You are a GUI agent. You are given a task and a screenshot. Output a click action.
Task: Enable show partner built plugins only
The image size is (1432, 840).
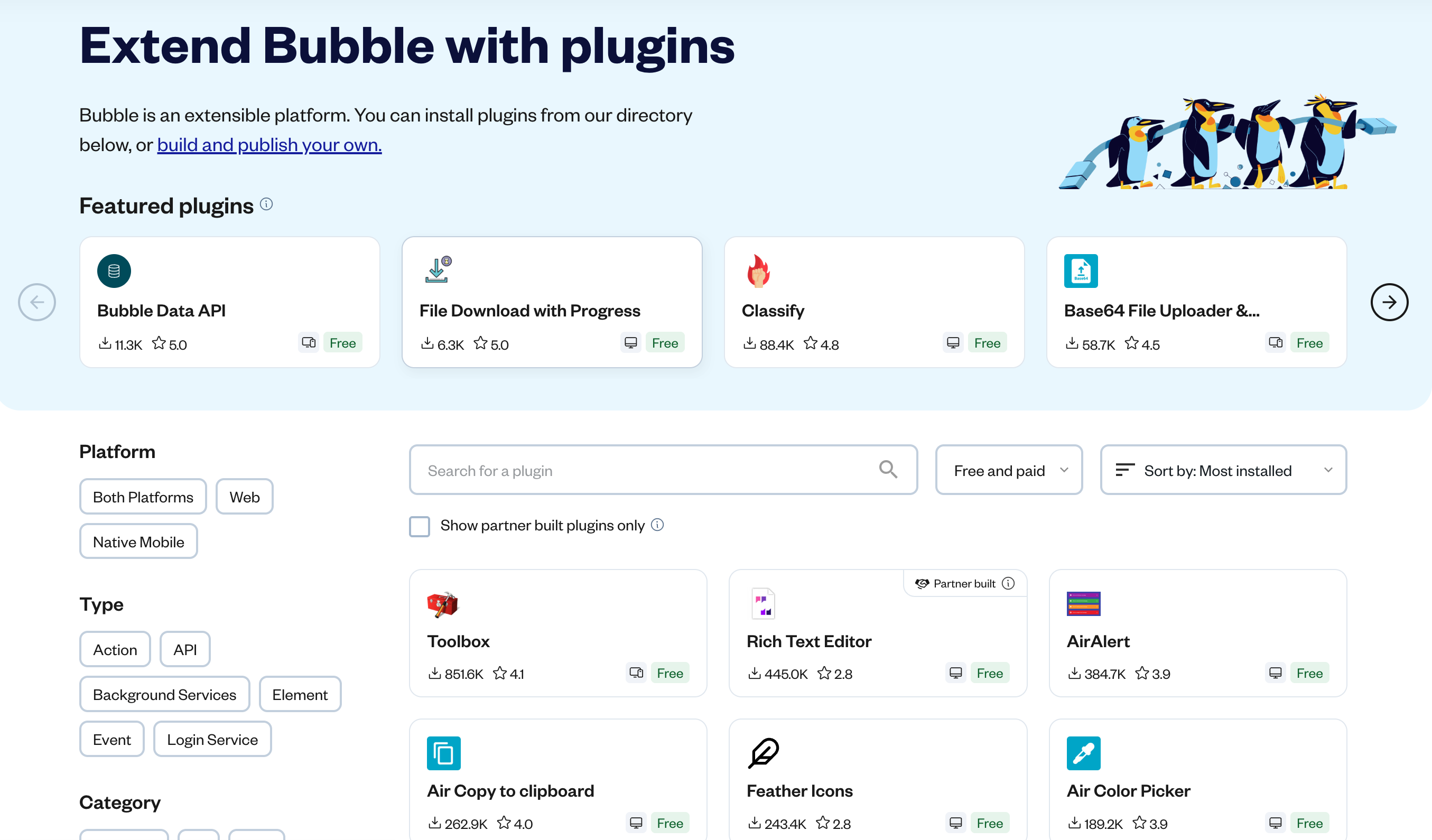pyautogui.click(x=420, y=527)
